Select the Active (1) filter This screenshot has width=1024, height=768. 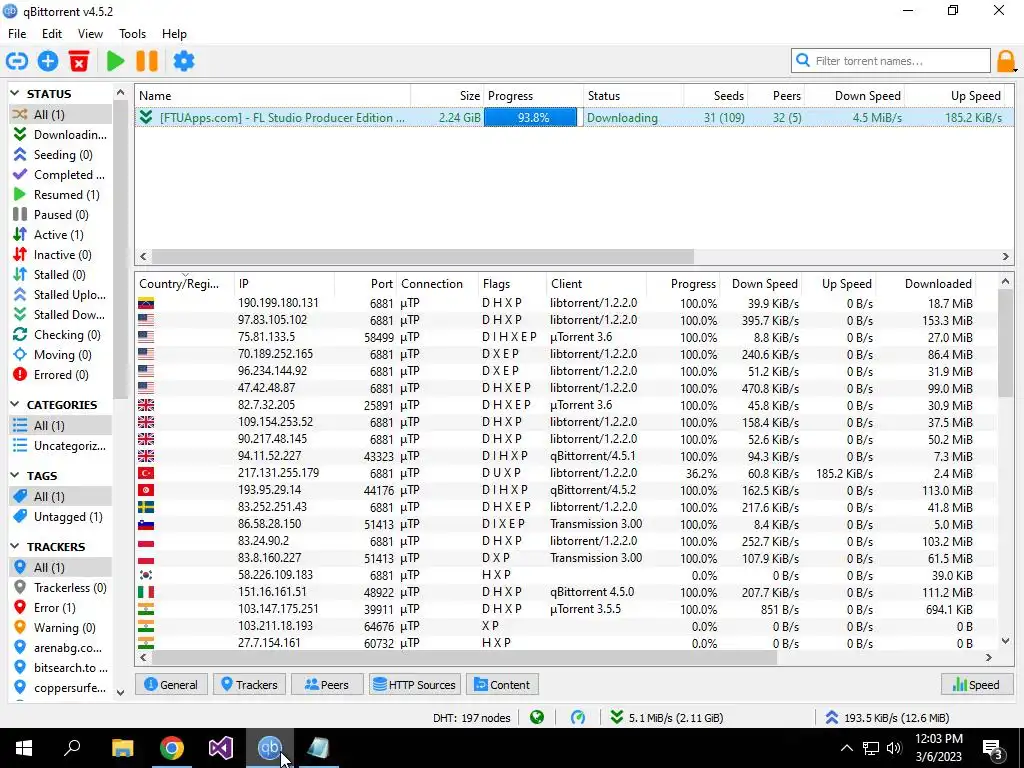point(60,235)
